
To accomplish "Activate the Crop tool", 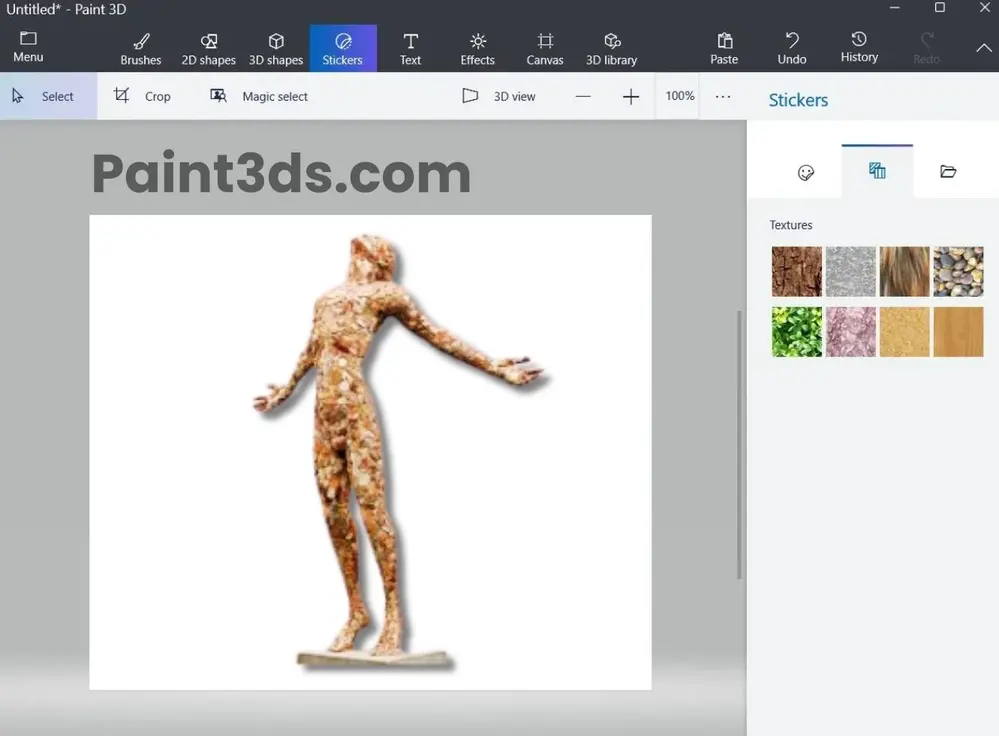I will tap(143, 95).
